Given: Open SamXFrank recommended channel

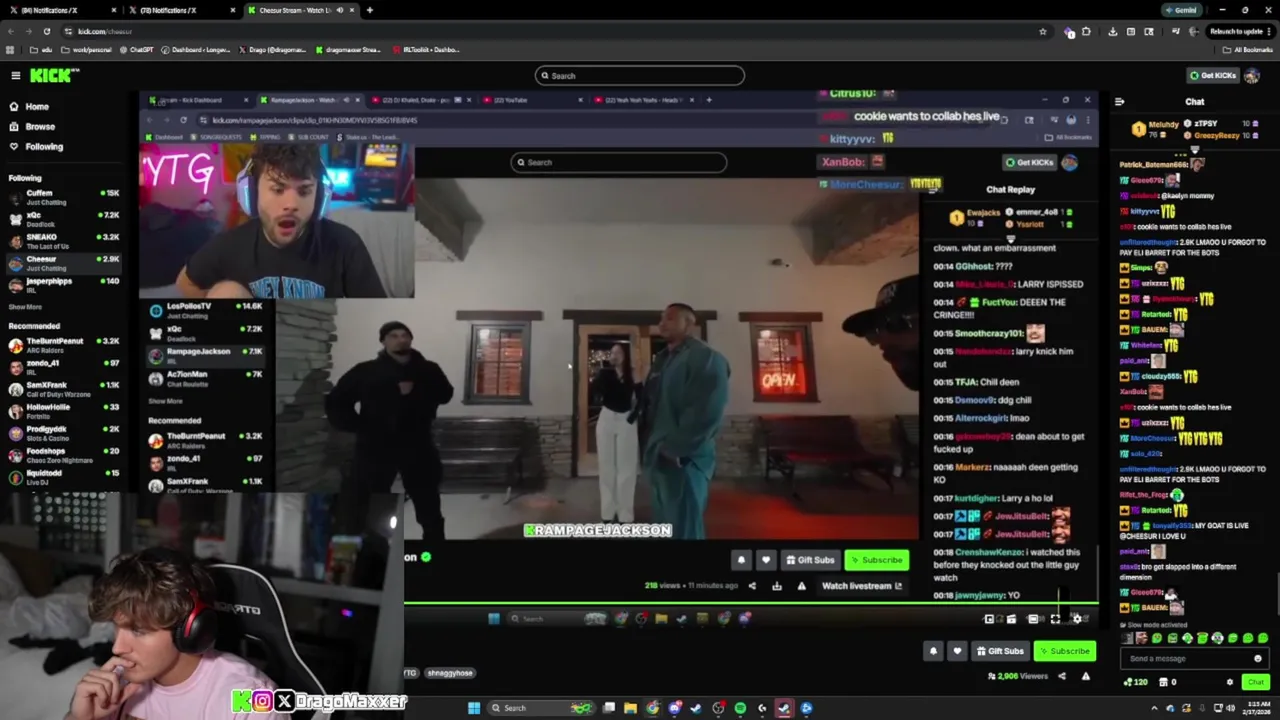Looking at the screenshot, I should [62, 389].
